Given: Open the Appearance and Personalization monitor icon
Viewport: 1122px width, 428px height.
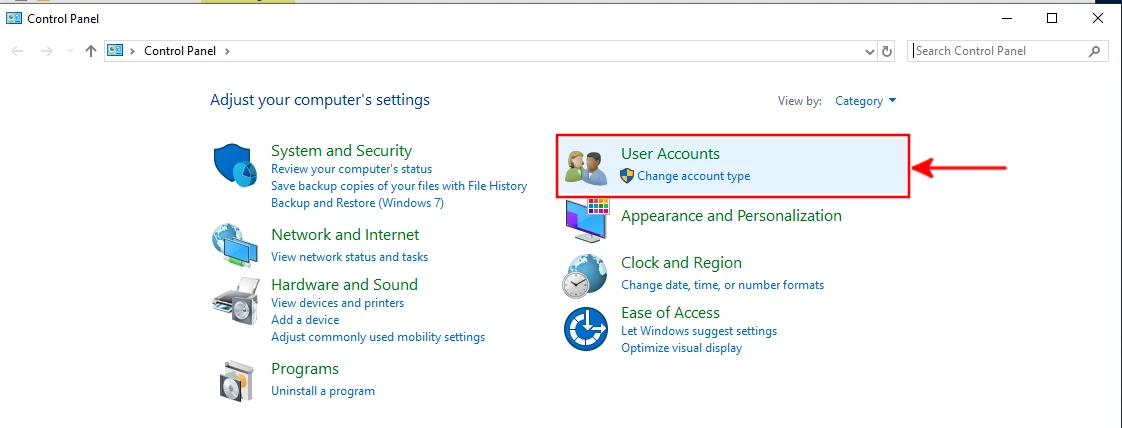Looking at the screenshot, I should (x=587, y=219).
